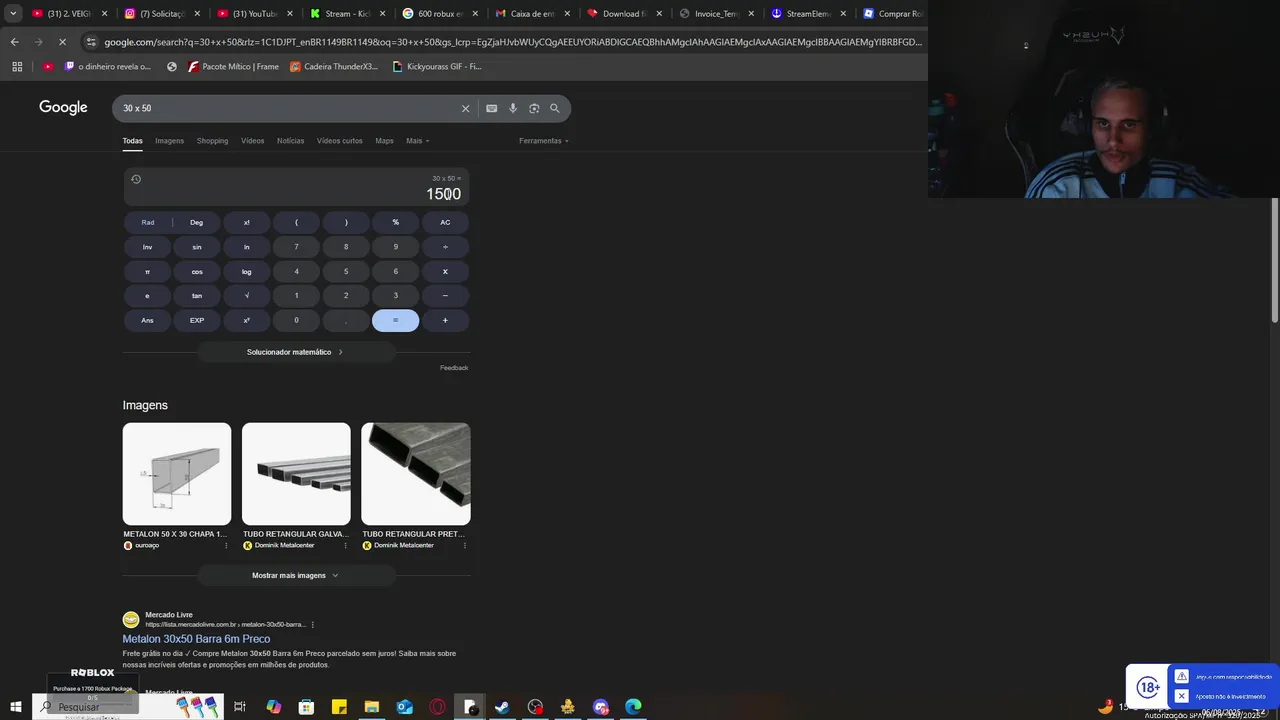Open Copilot from the taskbar
This screenshot has height=720, width=1280.
point(273,707)
